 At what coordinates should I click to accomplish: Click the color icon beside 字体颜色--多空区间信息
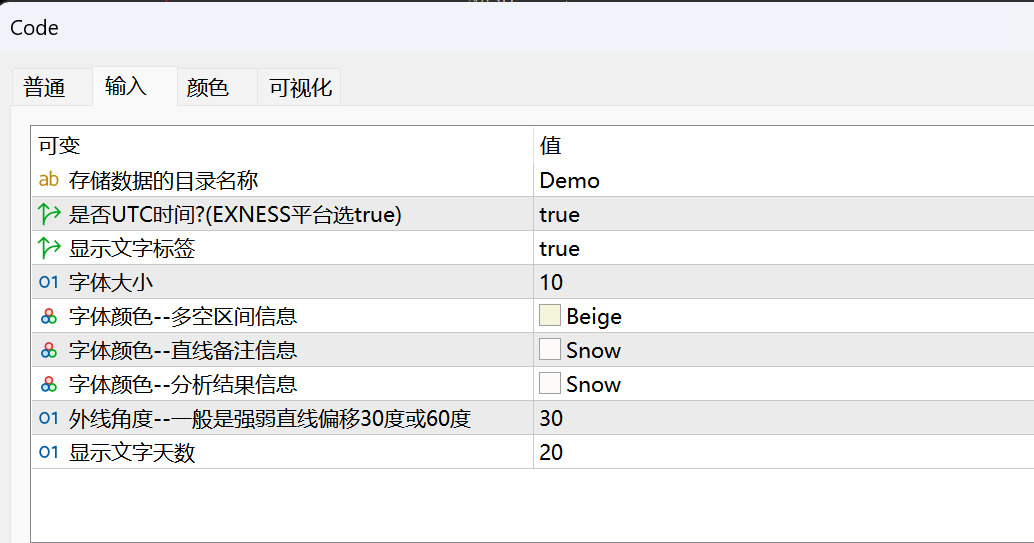tap(49, 317)
